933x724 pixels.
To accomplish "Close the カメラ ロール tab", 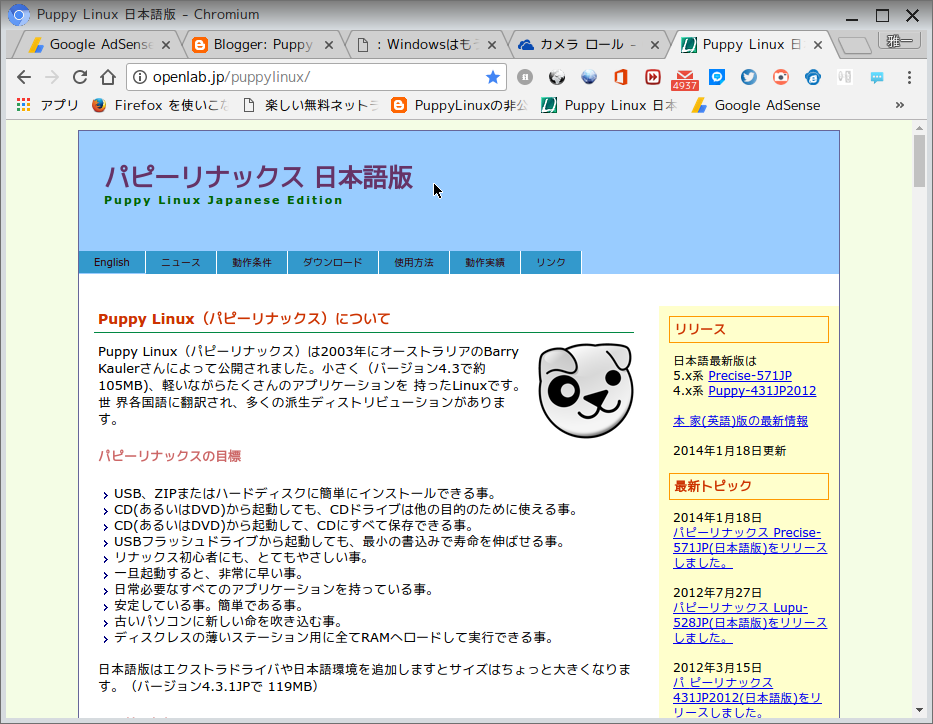I will pos(655,45).
